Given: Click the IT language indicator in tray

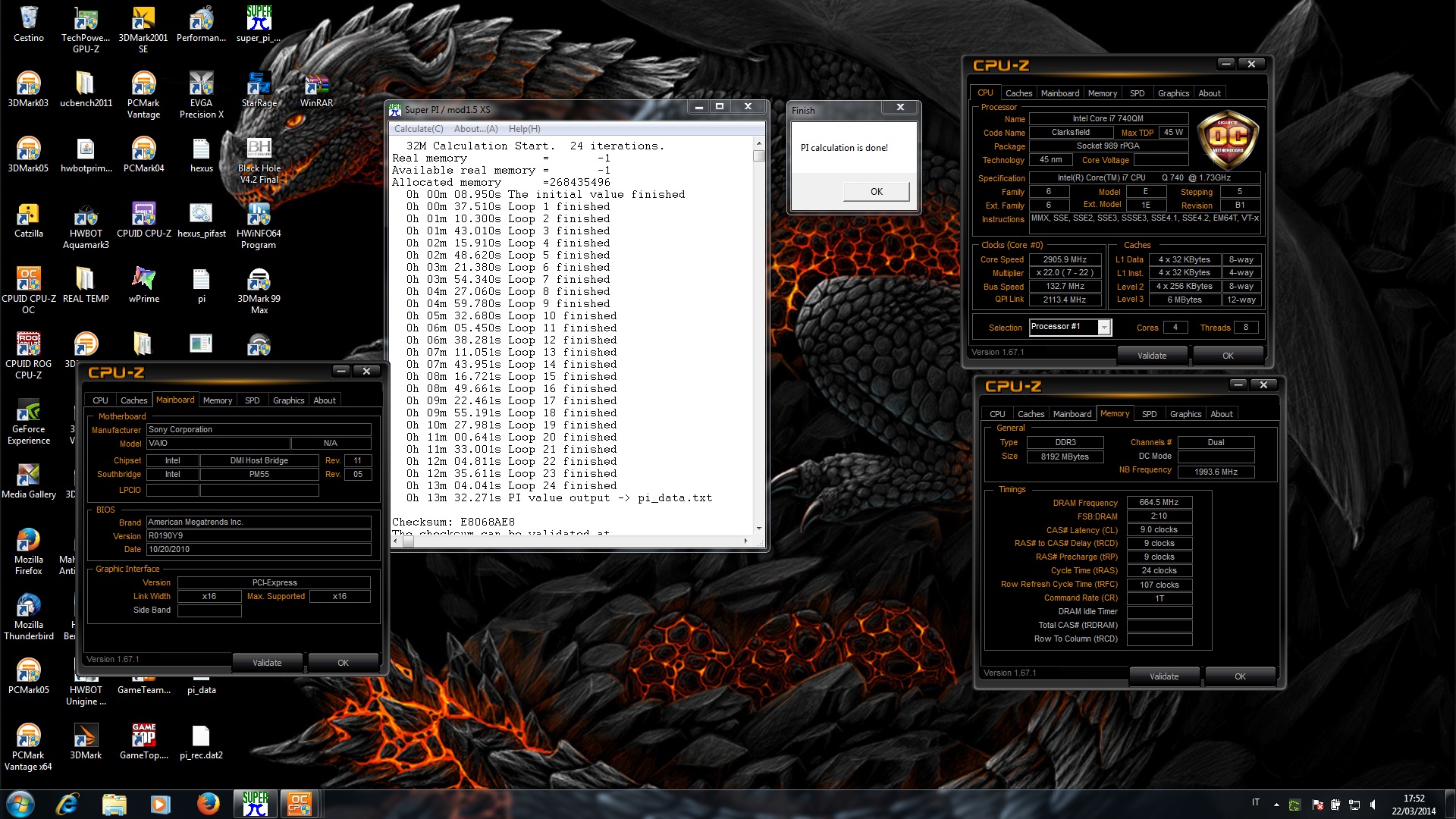Looking at the screenshot, I should pos(1256,802).
